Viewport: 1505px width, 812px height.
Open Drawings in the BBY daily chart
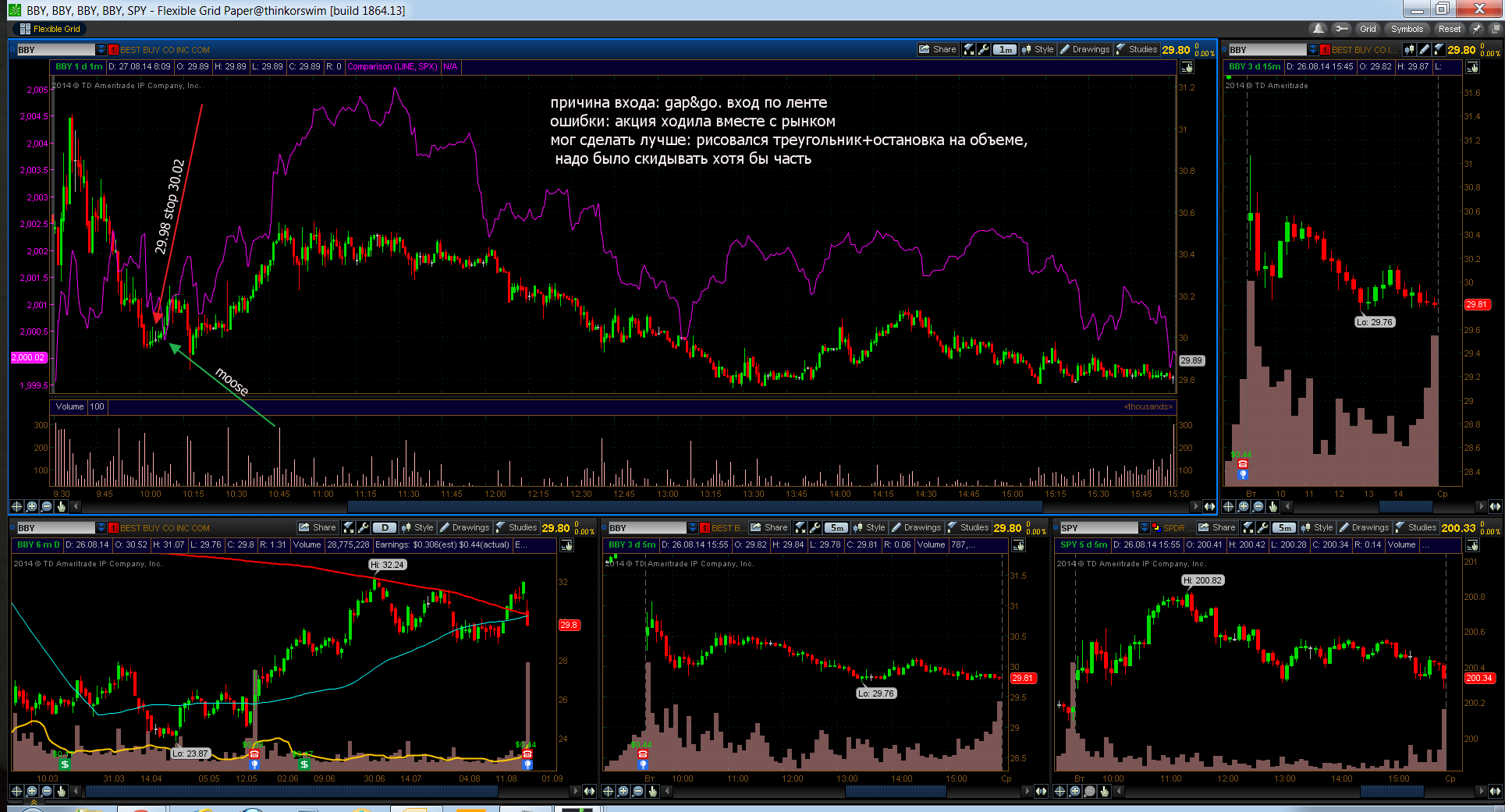(x=464, y=527)
